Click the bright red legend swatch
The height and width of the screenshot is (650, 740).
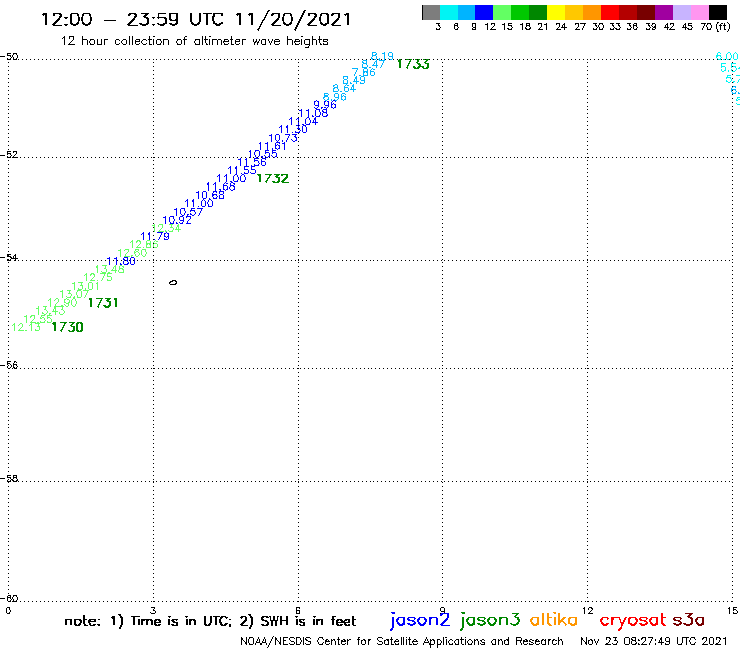[x=610, y=13]
